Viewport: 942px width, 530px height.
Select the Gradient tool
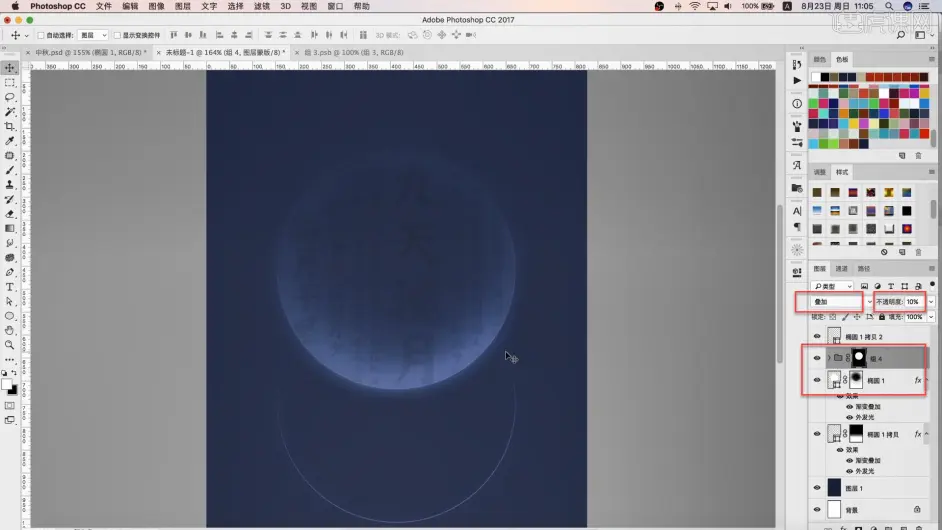(x=10, y=228)
